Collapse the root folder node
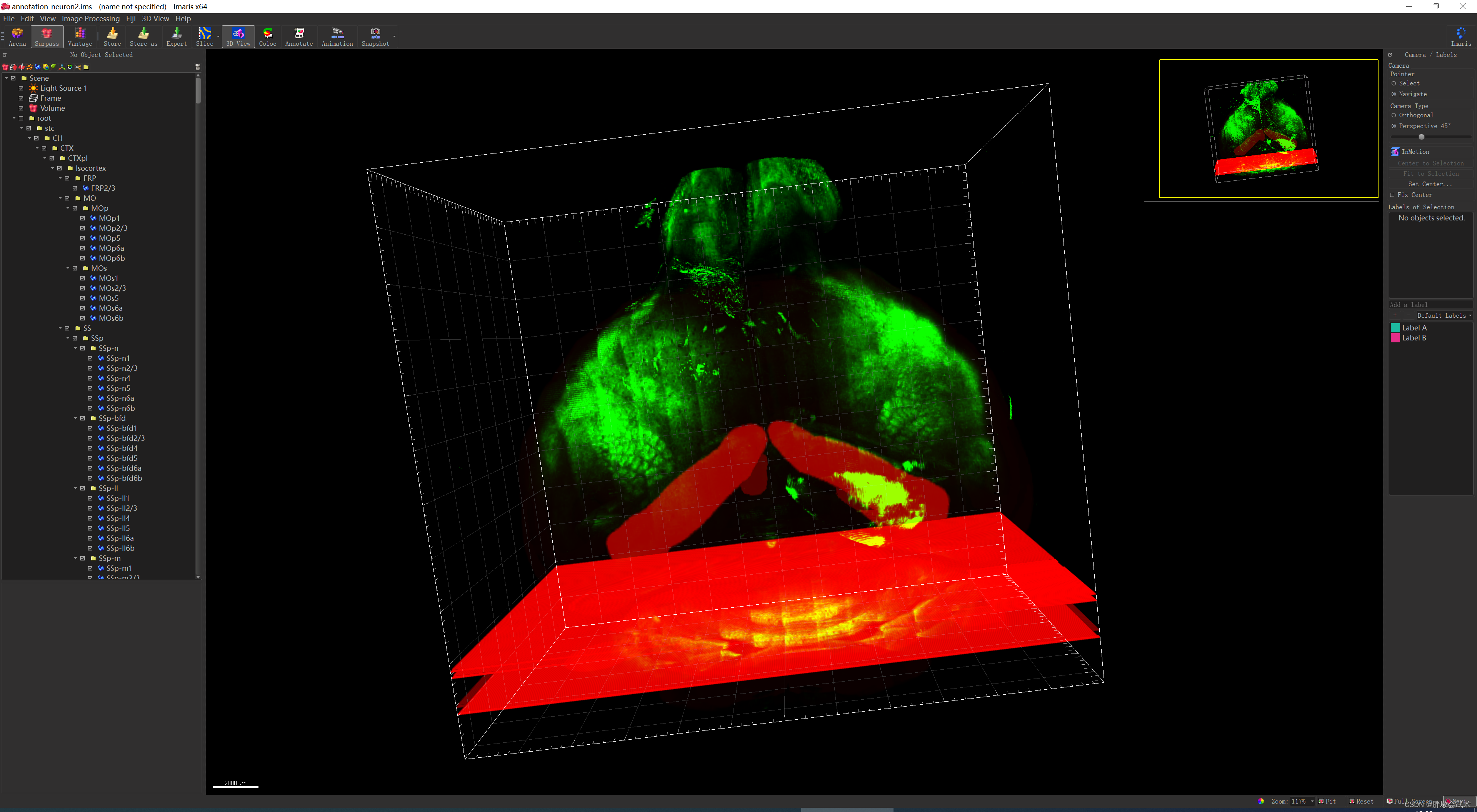The height and width of the screenshot is (812, 1477). tap(14, 118)
